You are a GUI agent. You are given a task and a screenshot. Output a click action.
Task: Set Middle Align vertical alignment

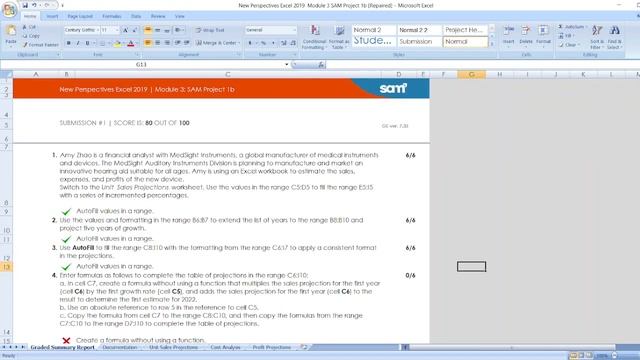tap(158, 30)
